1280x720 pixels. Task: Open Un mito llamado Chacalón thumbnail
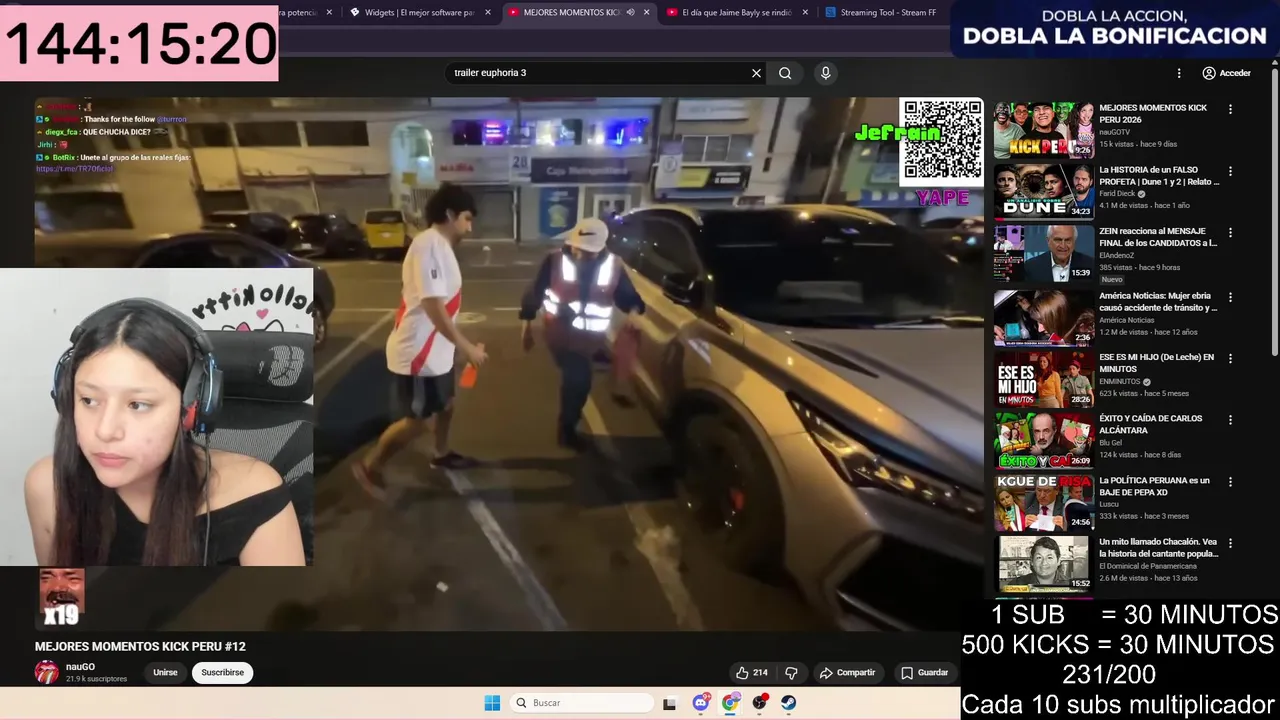1044,564
